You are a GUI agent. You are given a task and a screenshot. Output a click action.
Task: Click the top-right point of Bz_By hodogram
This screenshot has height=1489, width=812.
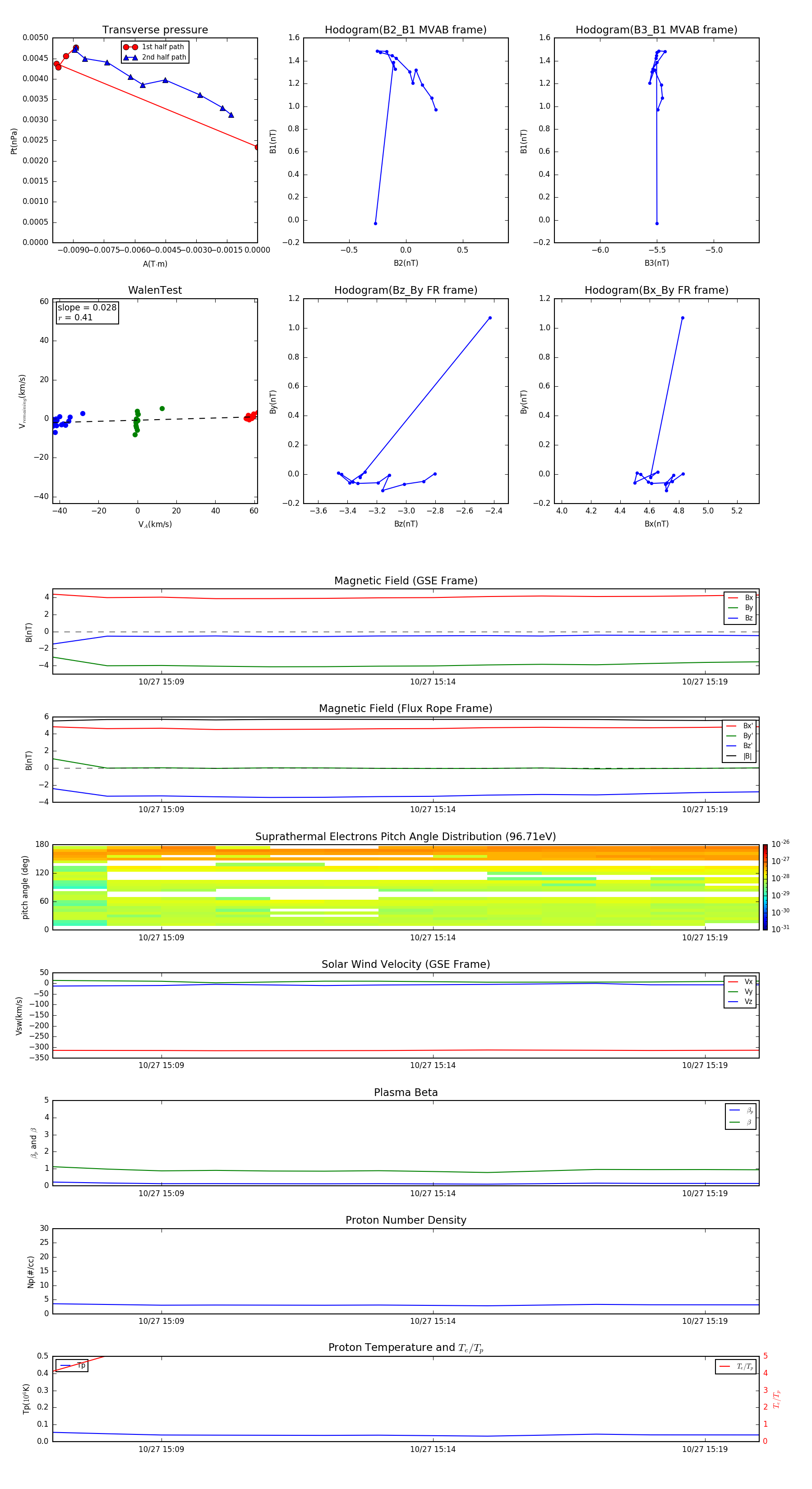[490, 318]
